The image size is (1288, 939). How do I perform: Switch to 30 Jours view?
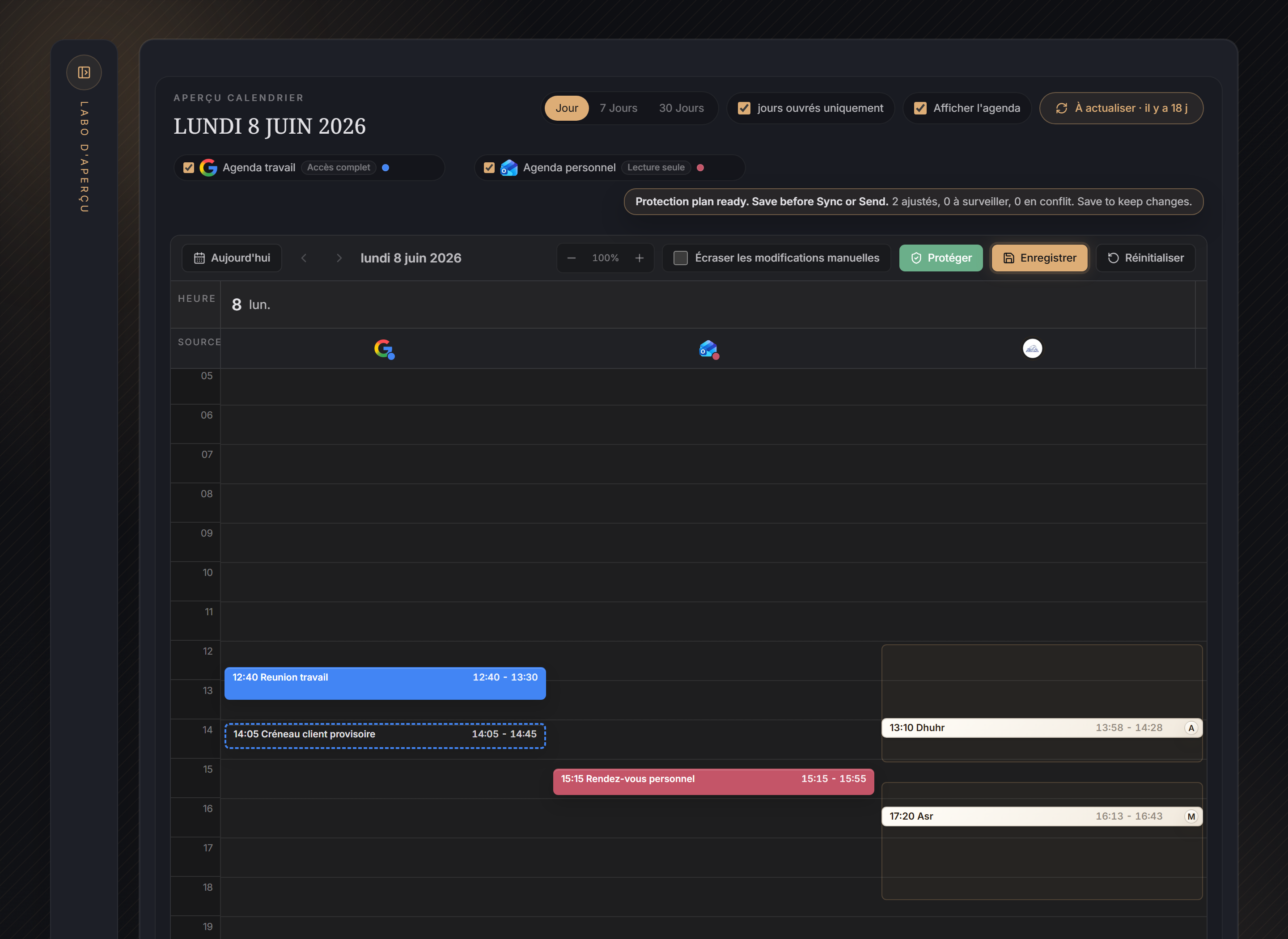tap(681, 108)
